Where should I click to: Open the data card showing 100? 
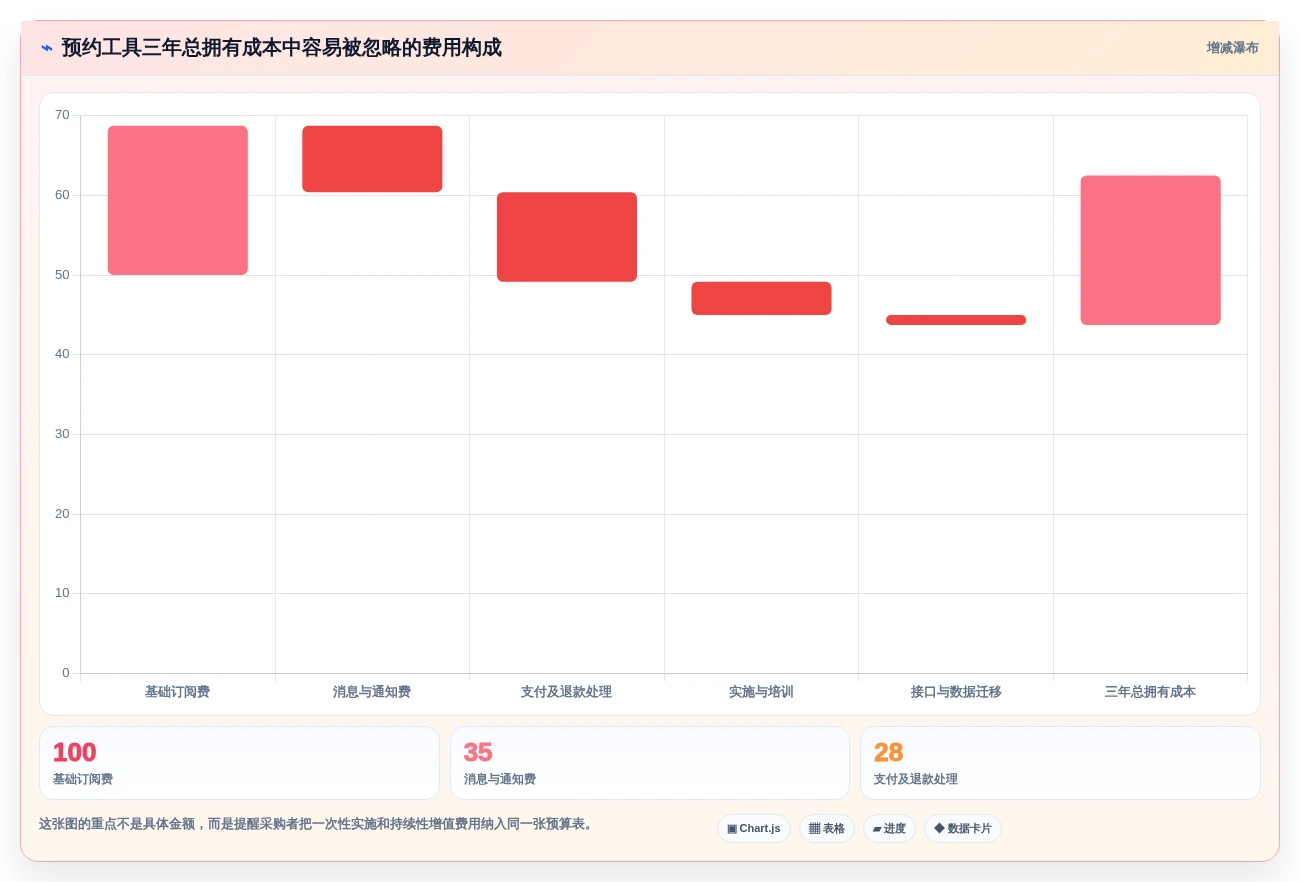click(239, 763)
